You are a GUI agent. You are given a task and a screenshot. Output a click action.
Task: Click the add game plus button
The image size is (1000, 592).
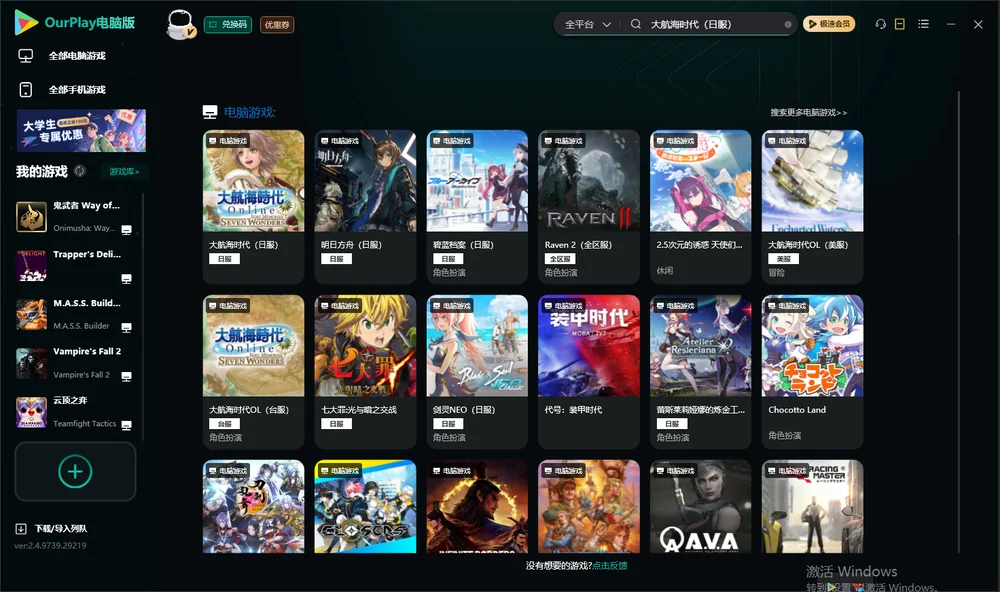coord(75,471)
